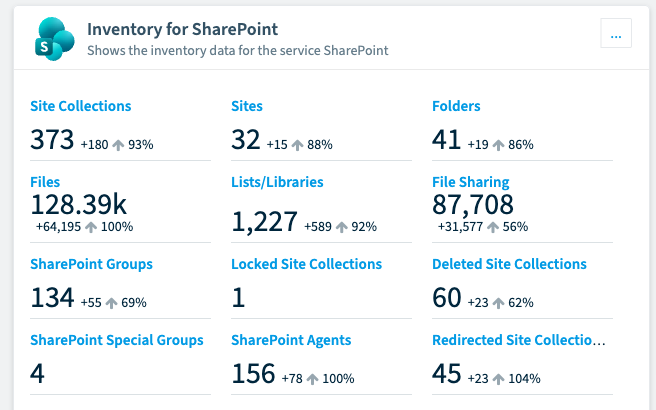
Task: Click the Deleted Site Collections count 60
Action: pyautogui.click(x=447, y=297)
